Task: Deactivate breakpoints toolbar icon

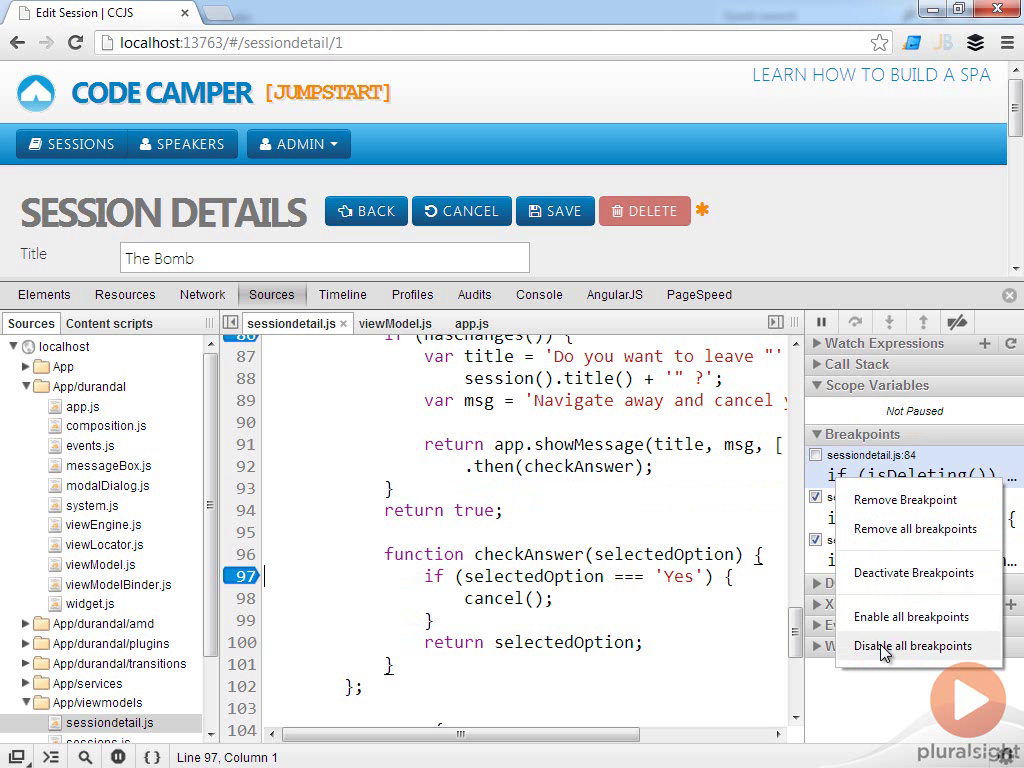Action: pyautogui.click(x=957, y=322)
